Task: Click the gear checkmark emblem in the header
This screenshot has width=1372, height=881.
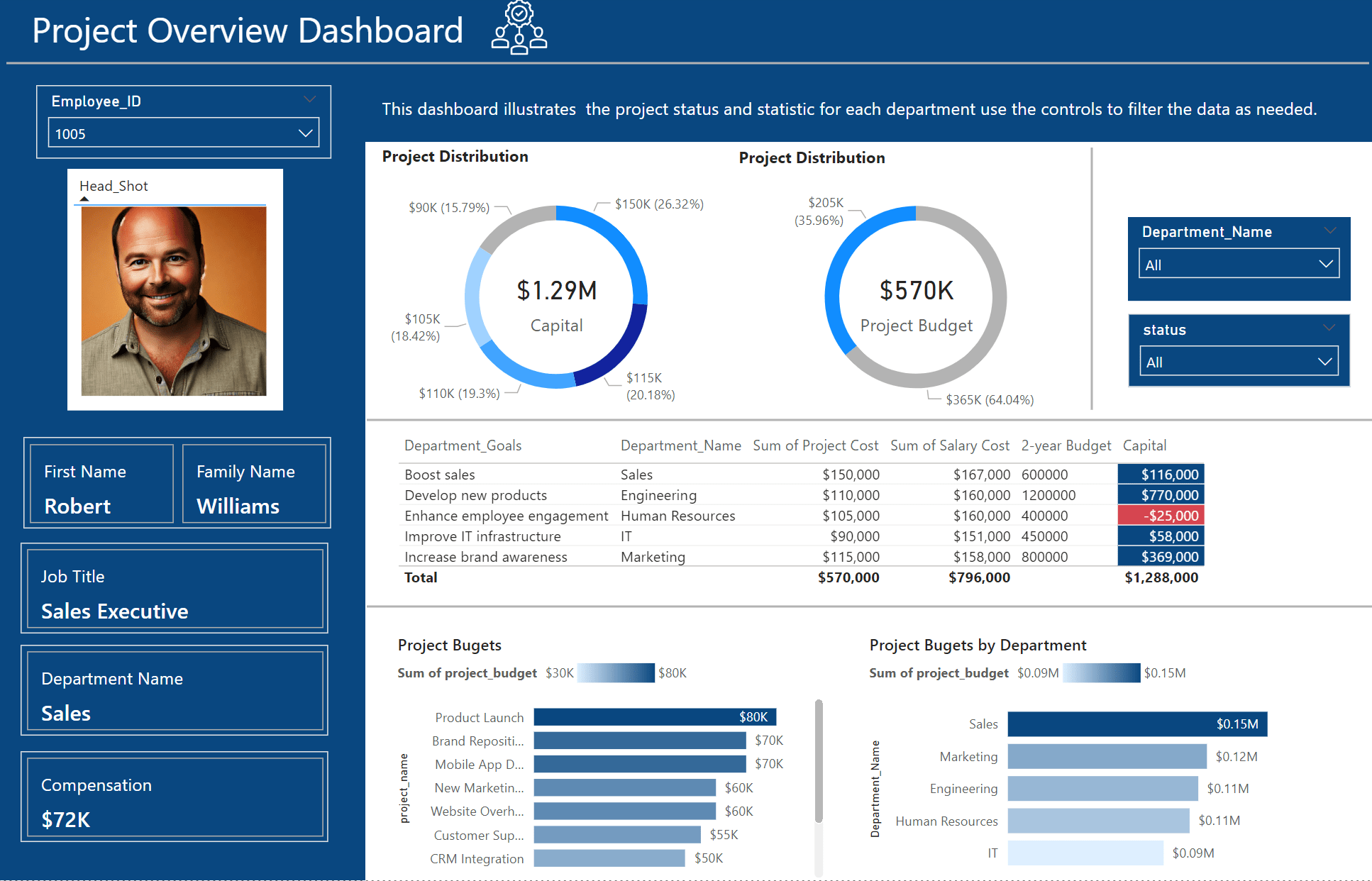Action: click(518, 13)
